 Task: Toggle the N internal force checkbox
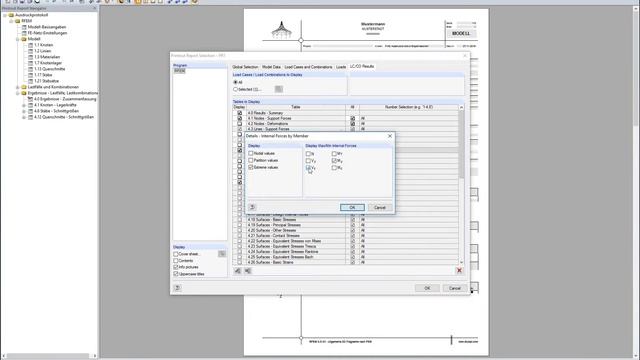pos(308,154)
